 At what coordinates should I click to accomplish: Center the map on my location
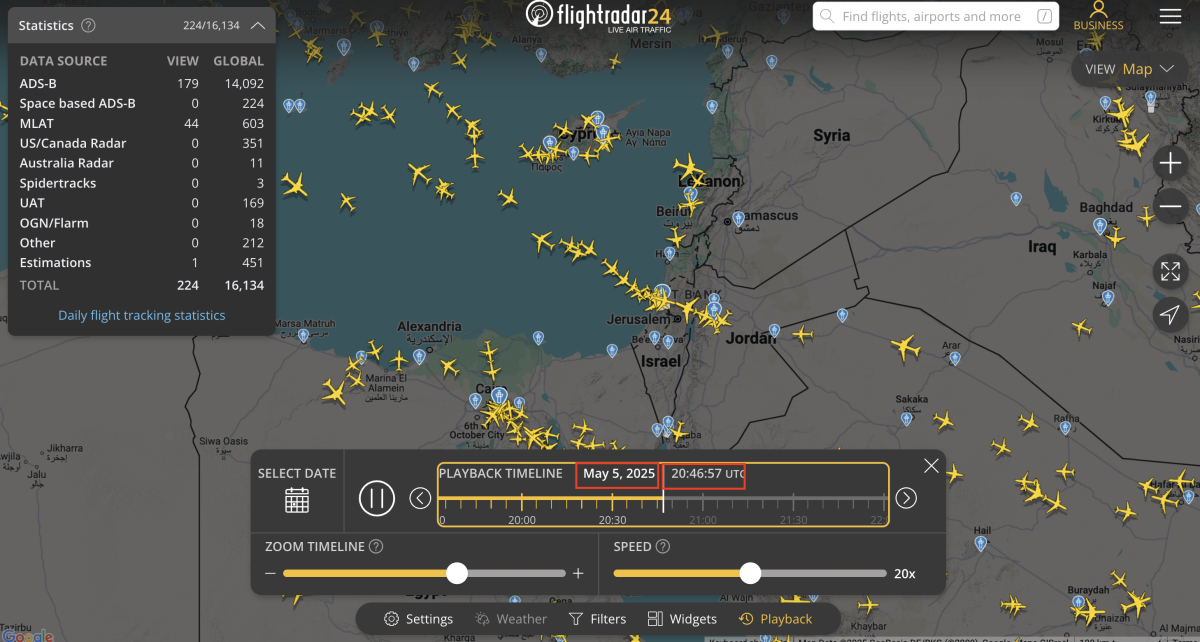coord(1170,315)
